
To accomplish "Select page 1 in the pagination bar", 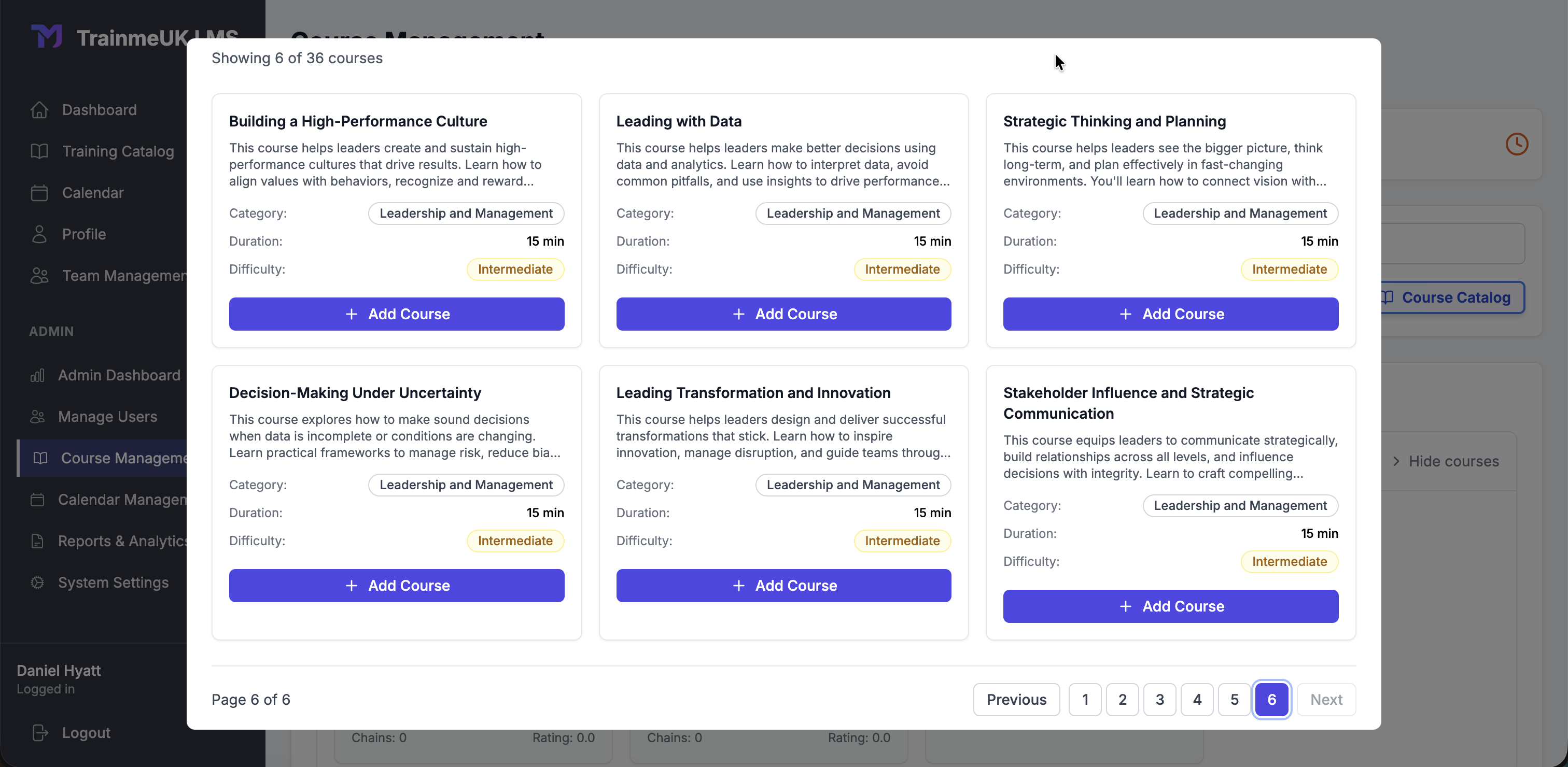I will 1085,700.
